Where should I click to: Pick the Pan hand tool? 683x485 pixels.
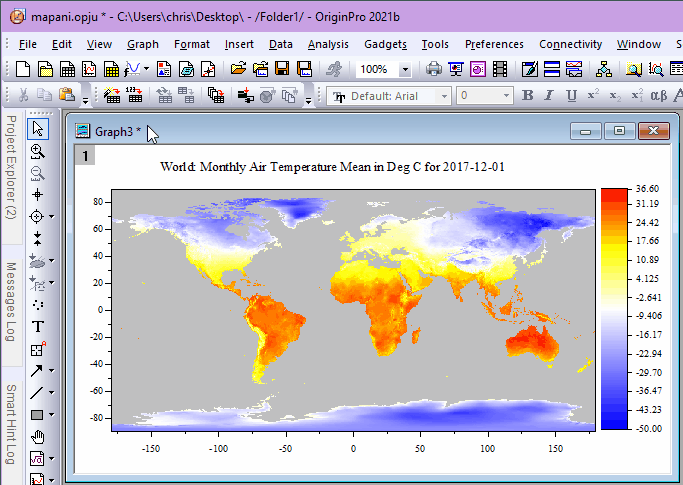coord(38,437)
